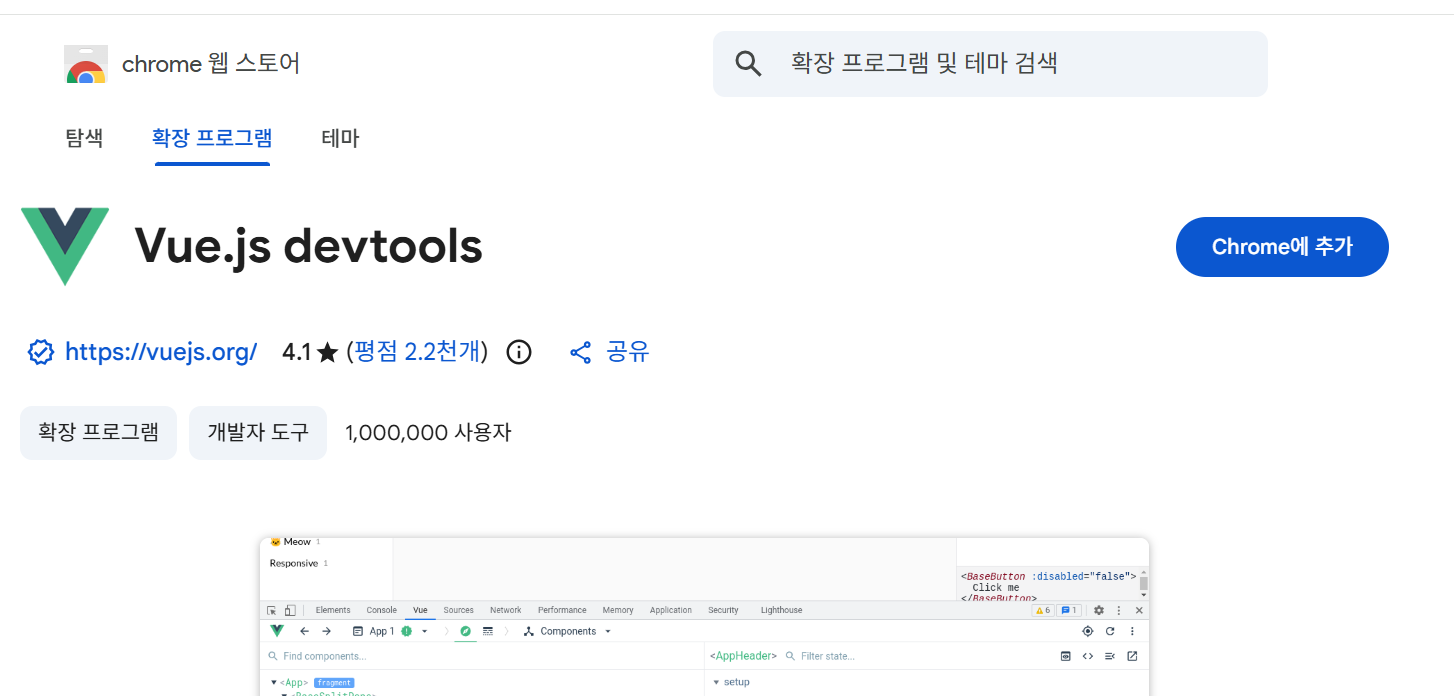Open the devtools three-dot menu beside the gear
This screenshot has height=696, width=1454.
[1119, 610]
